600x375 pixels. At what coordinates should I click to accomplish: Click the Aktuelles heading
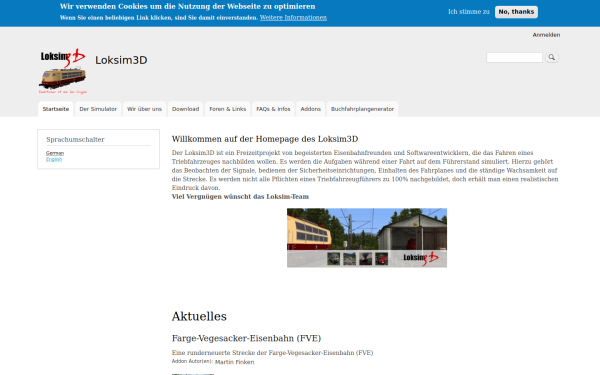point(199,316)
